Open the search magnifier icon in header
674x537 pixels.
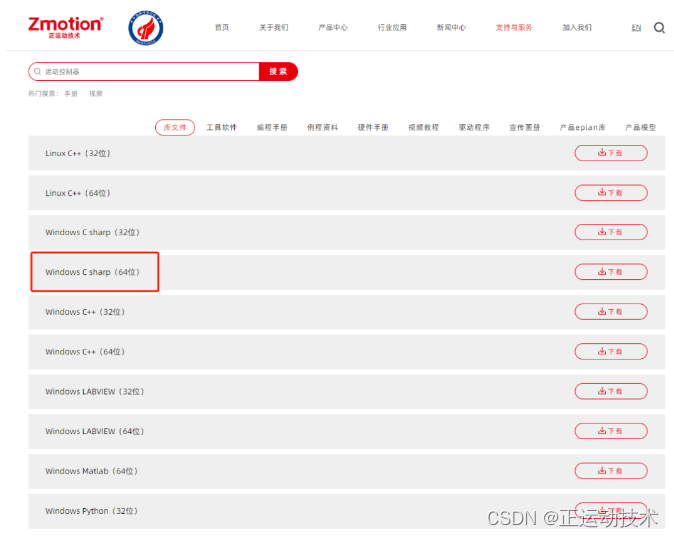659,28
